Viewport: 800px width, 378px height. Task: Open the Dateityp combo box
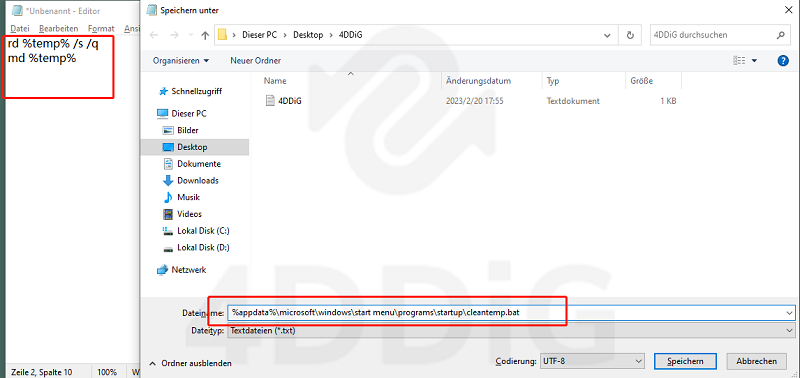[511, 331]
